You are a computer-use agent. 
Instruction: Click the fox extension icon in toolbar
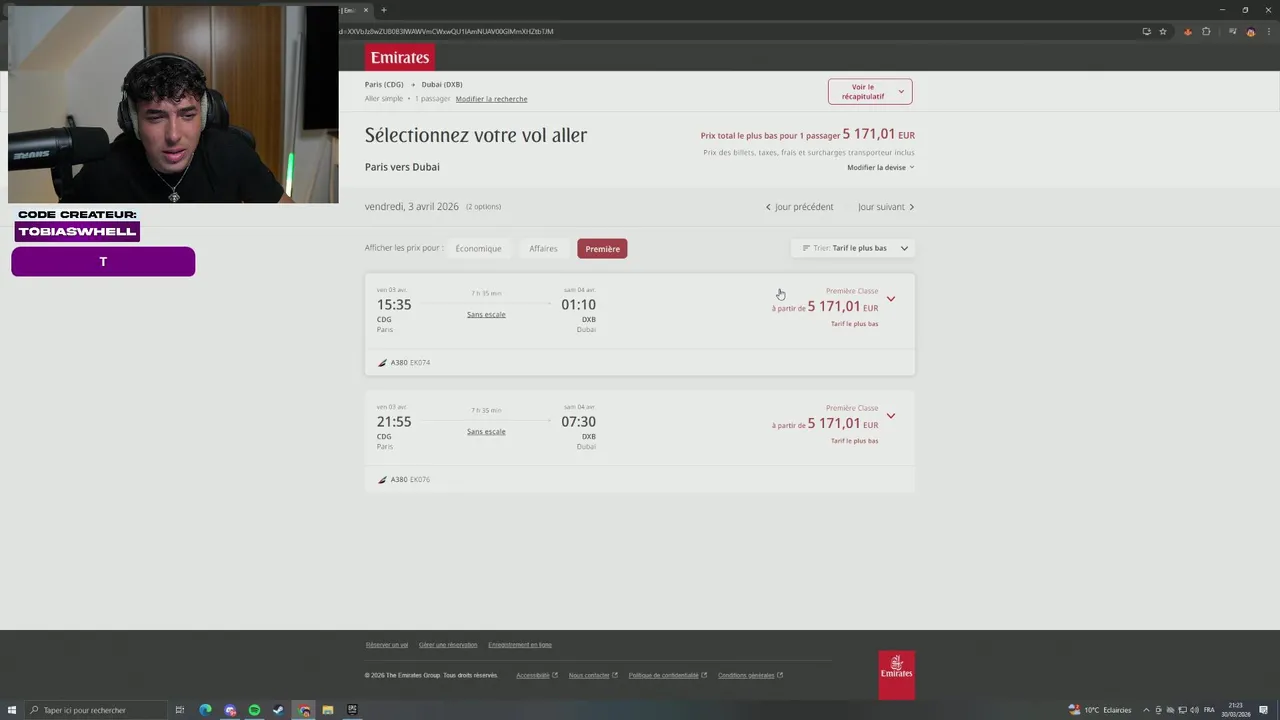click(1188, 31)
